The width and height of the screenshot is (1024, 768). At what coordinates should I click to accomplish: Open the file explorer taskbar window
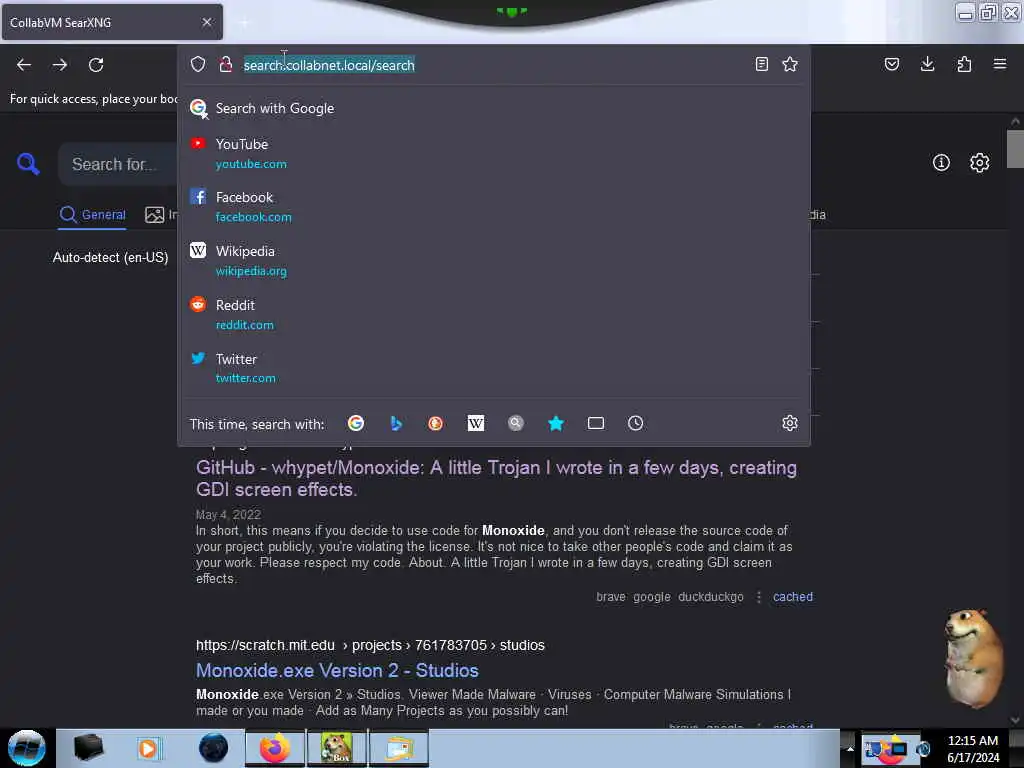399,748
